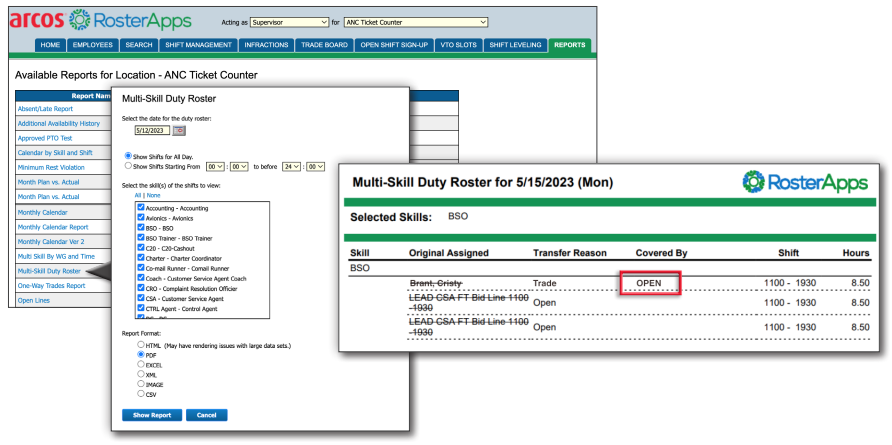The width and height of the screenshot is (892, 445).
Task: Uncheck BSO - BSO skill
Action: 141,228
